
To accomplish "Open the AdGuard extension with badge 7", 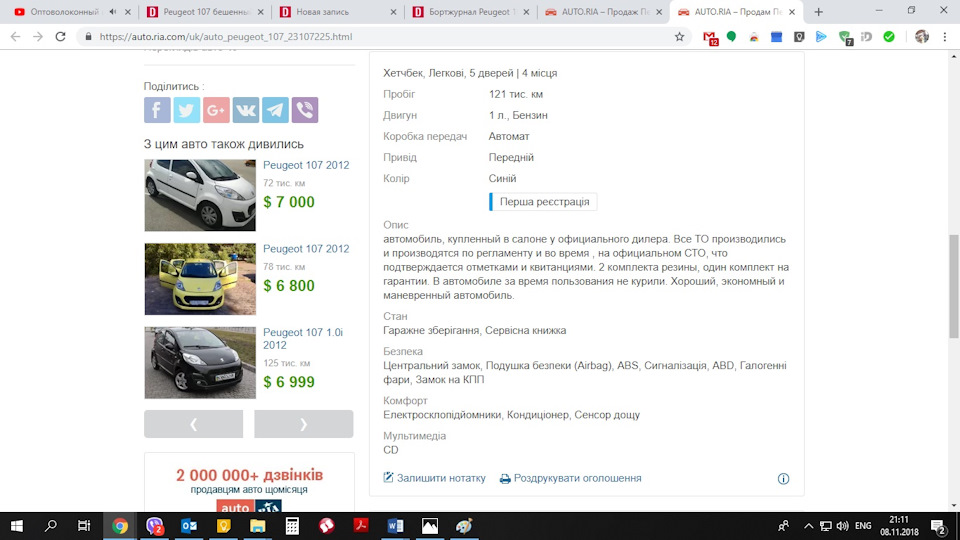I will (845, 37).
